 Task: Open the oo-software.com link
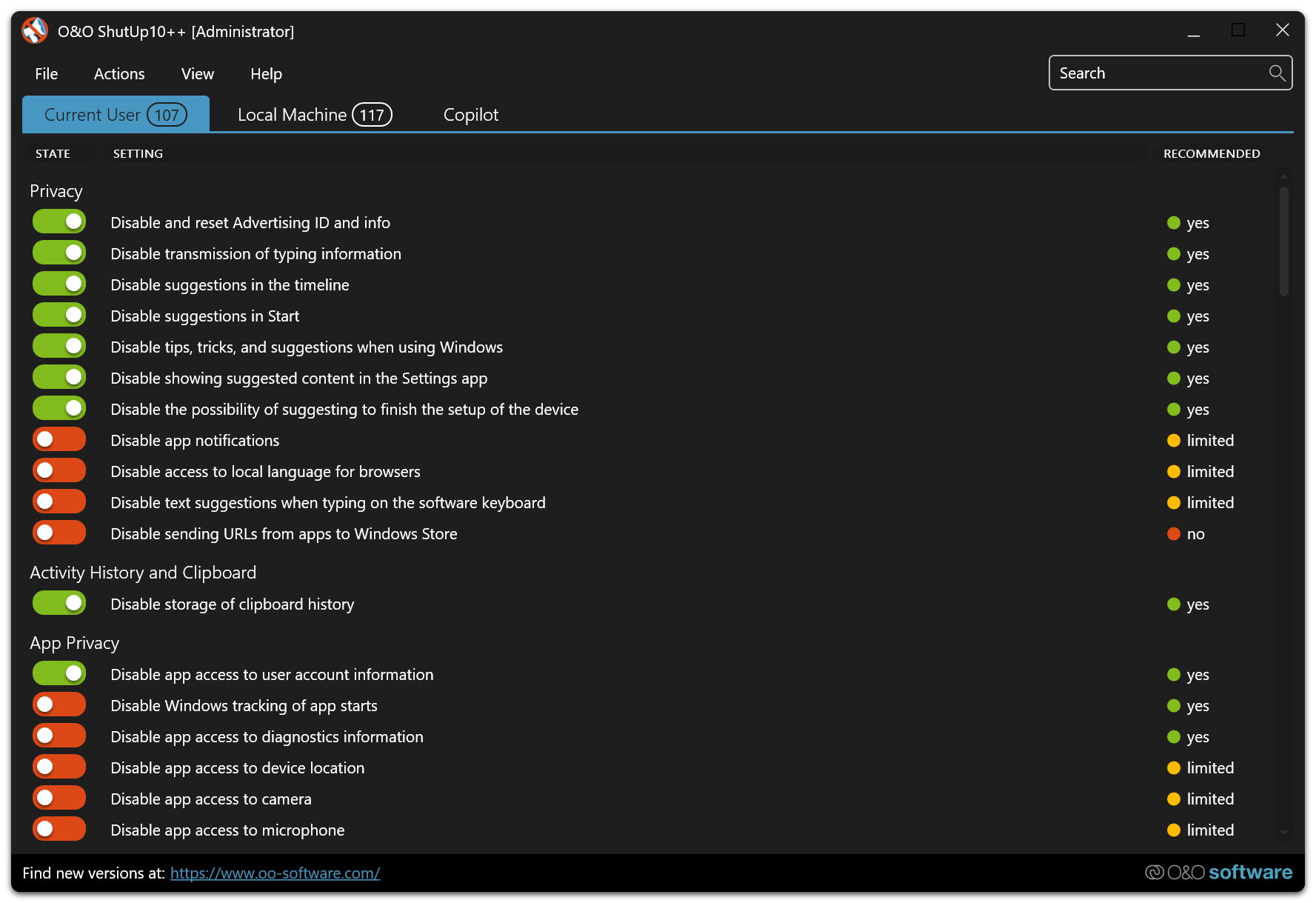tap(275, 873)
